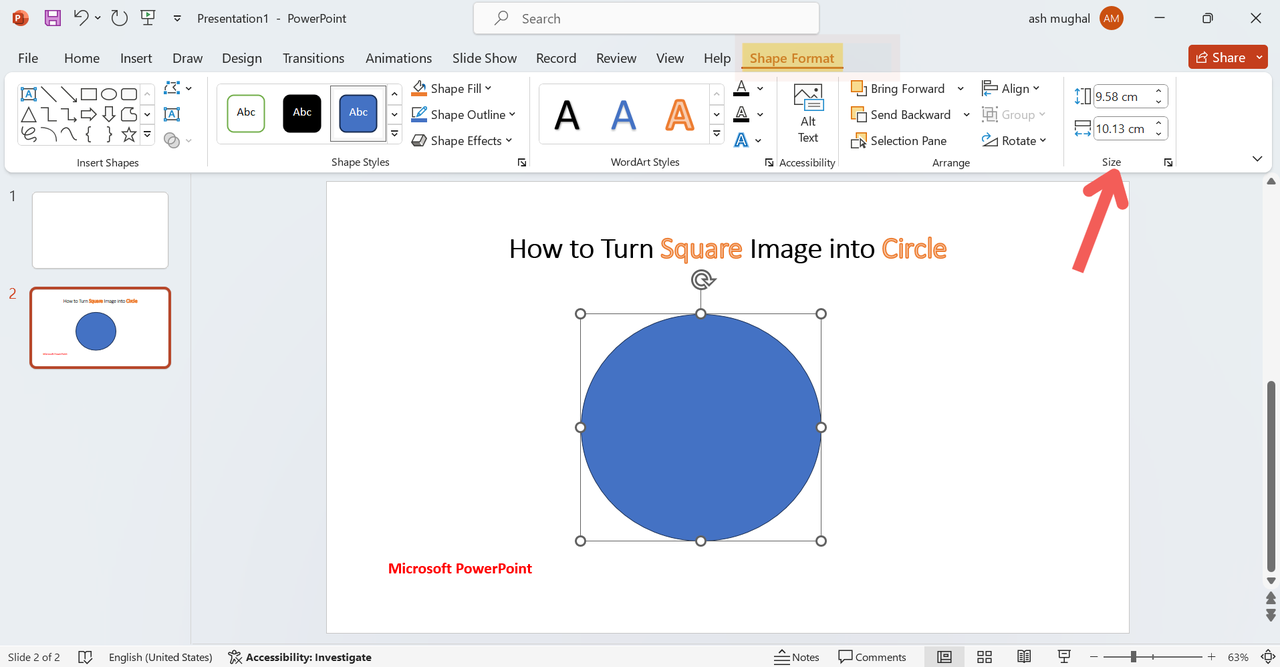Click the spell check book icon
Screen dimensions: 1280x667
(x=85, y=657)
